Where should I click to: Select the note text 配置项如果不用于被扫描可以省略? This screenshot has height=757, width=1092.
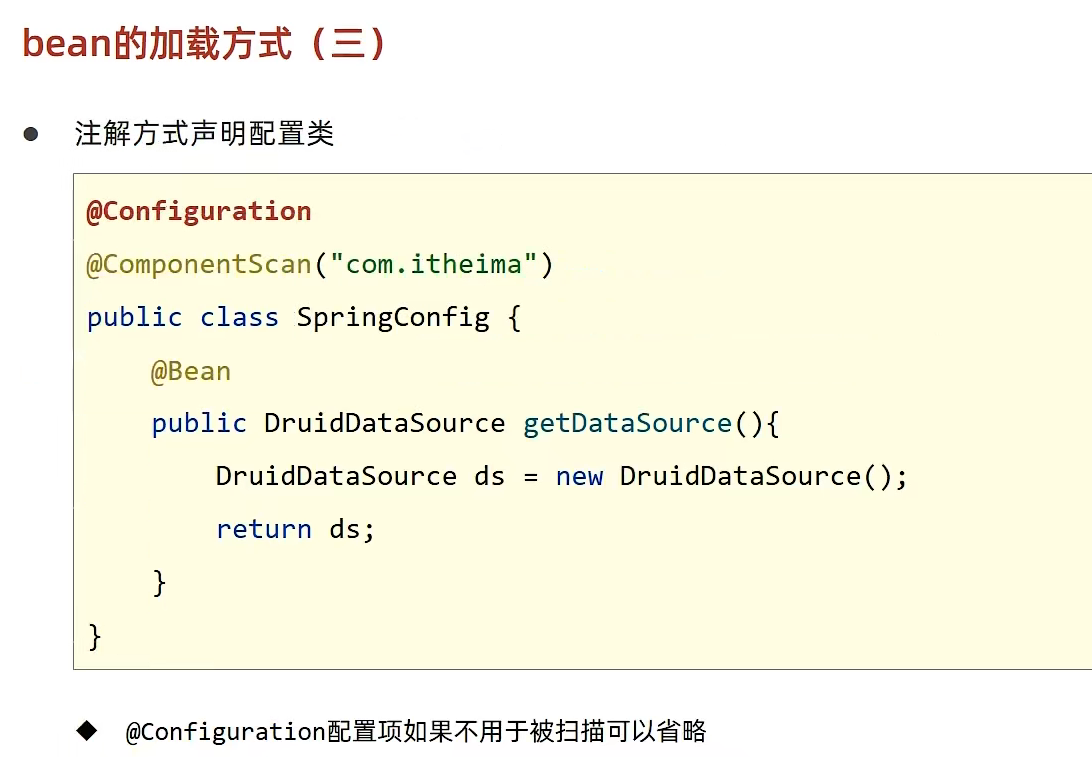(x=516, y=731)
